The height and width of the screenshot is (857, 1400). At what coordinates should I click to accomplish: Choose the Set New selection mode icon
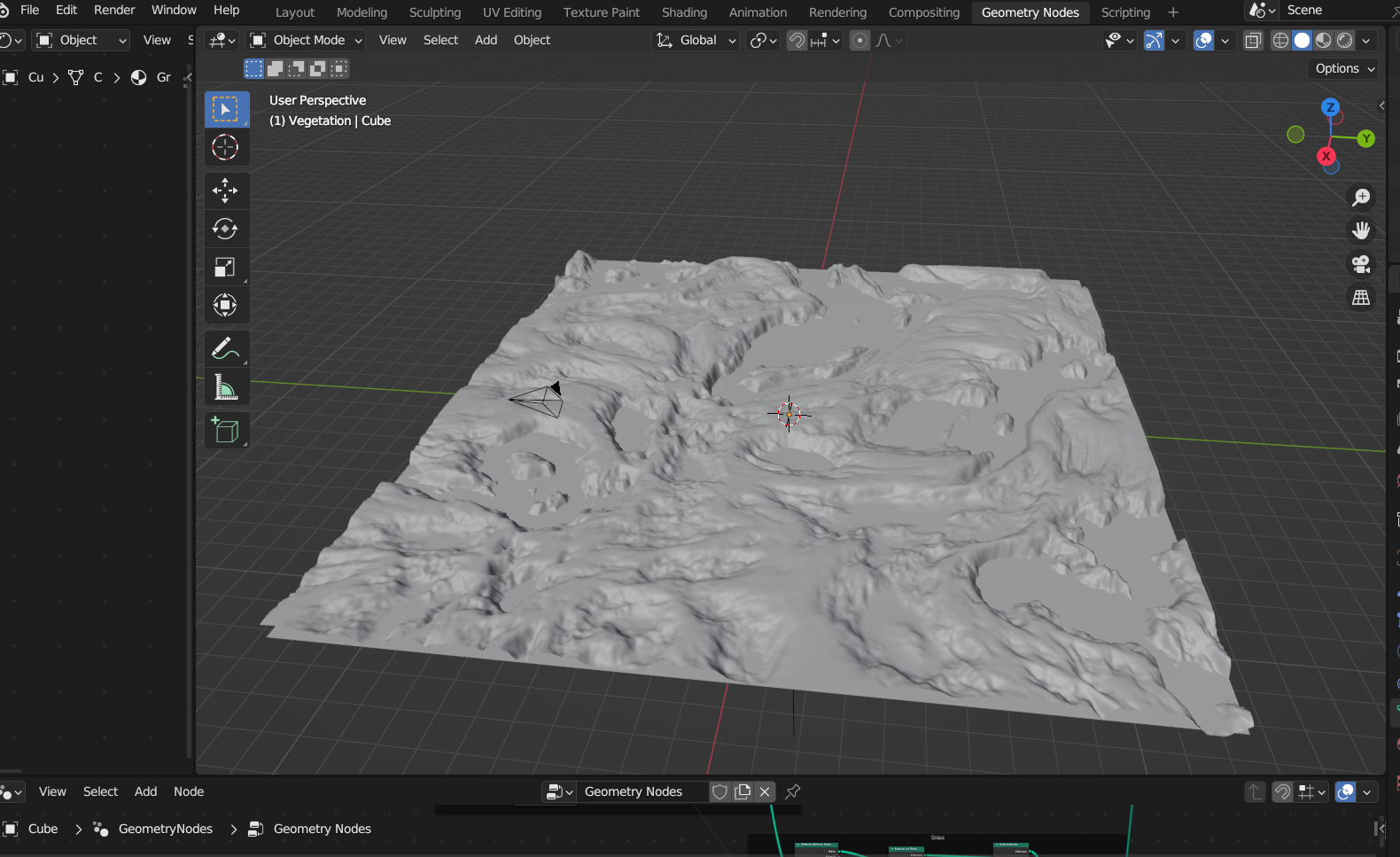[254, 68]
